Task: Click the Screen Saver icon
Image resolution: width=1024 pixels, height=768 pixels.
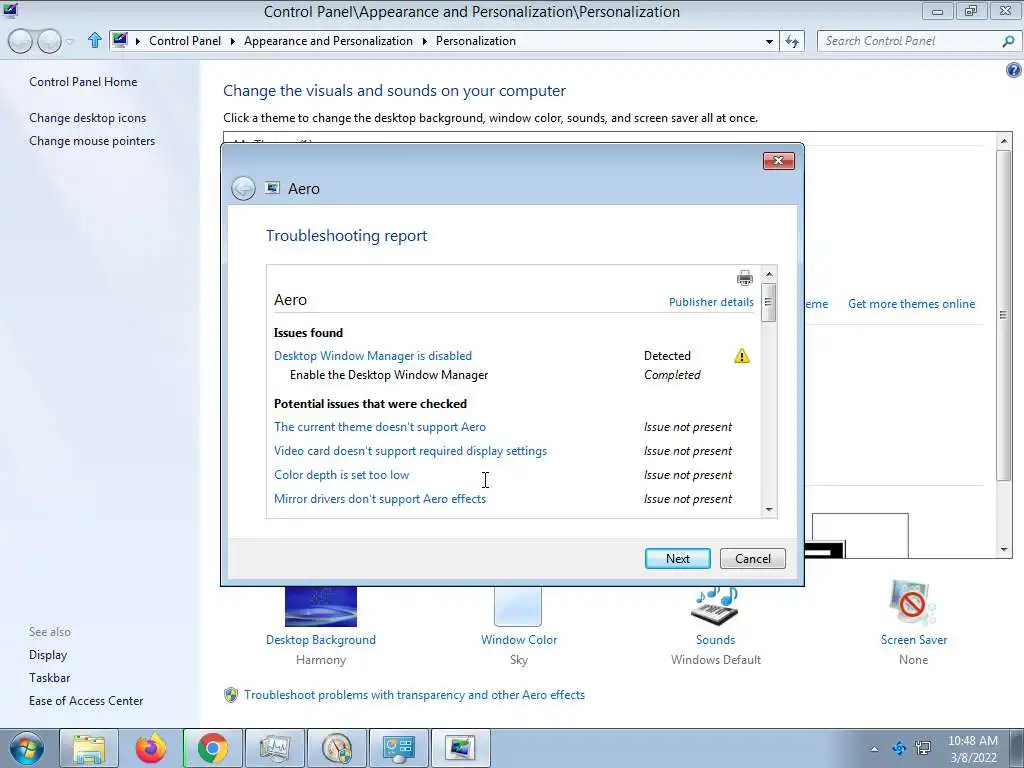Action: coord(912,603)
